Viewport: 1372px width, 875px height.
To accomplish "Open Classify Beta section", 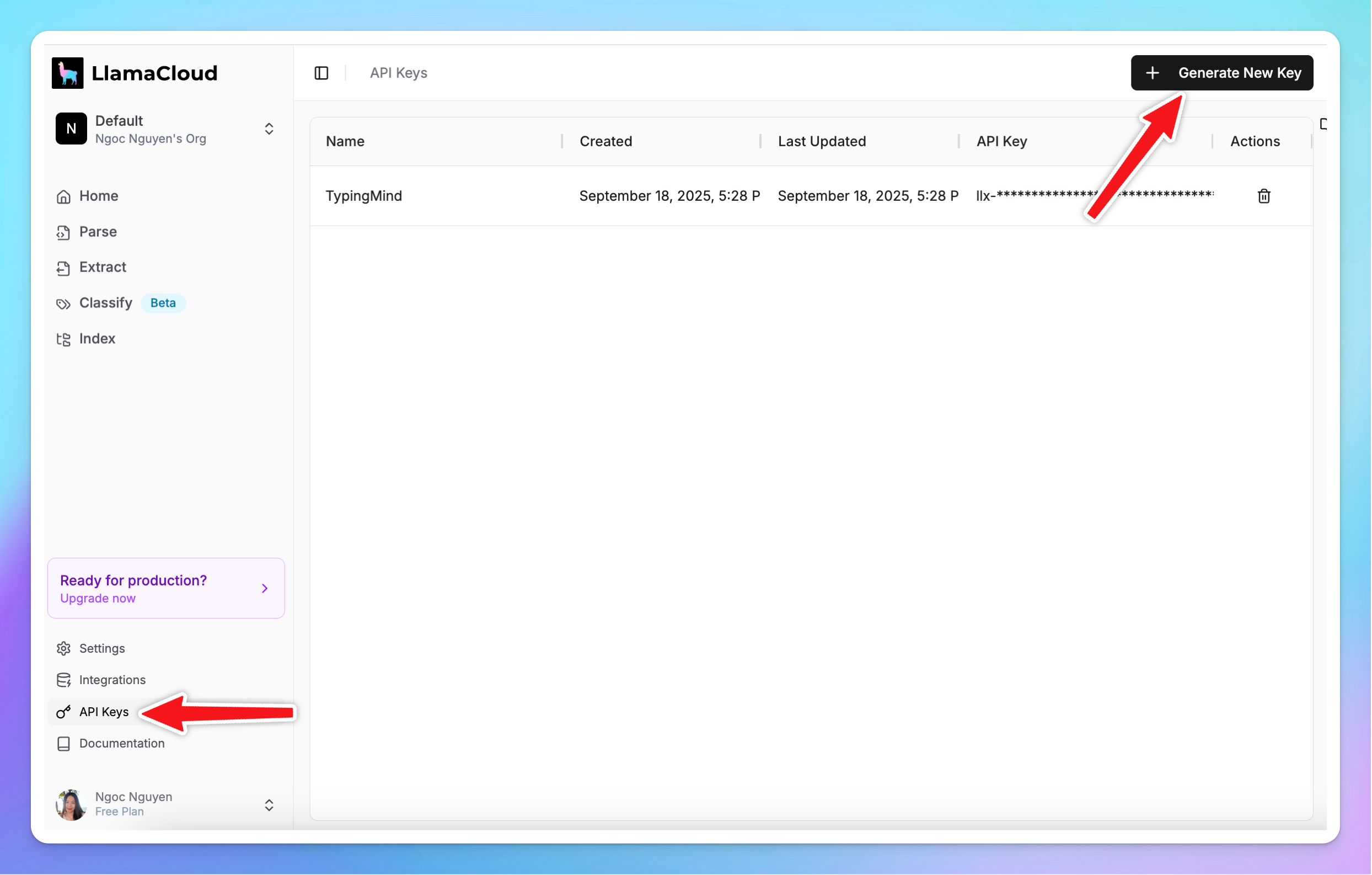I will point(105,303).
